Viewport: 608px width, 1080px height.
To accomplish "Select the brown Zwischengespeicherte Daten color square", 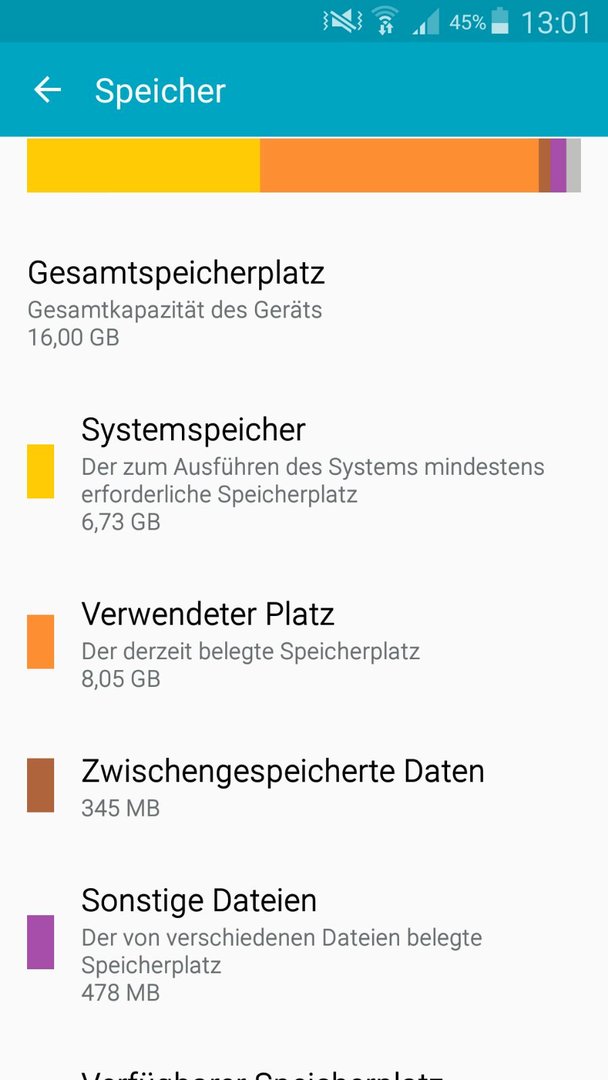I will click(41, 785).
